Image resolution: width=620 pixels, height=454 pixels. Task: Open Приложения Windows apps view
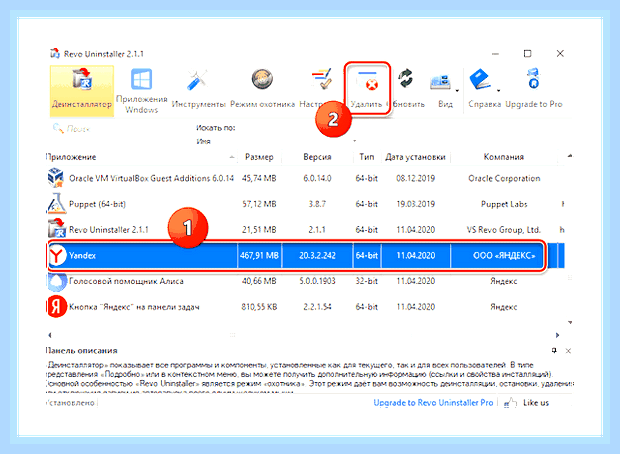[x=142, y=91]
